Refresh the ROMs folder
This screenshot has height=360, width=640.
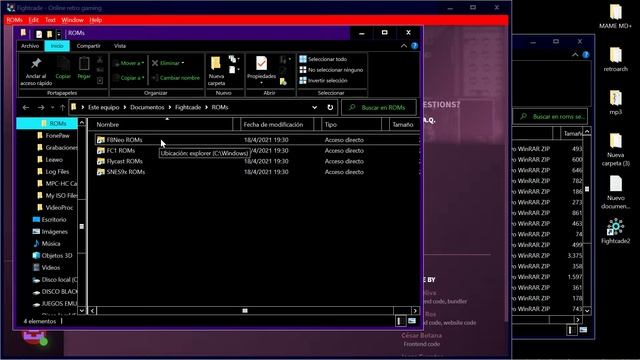(x=330, y=107)
